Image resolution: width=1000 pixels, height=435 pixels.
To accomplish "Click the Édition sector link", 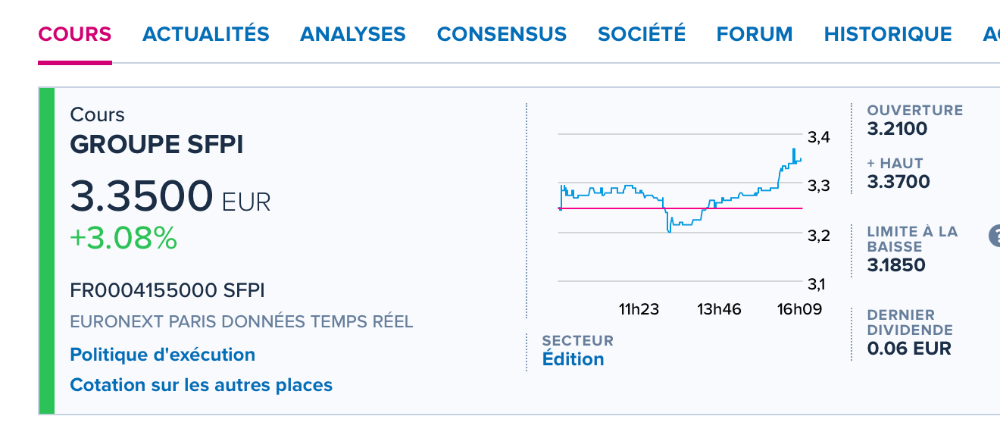I will pos(573,359).
